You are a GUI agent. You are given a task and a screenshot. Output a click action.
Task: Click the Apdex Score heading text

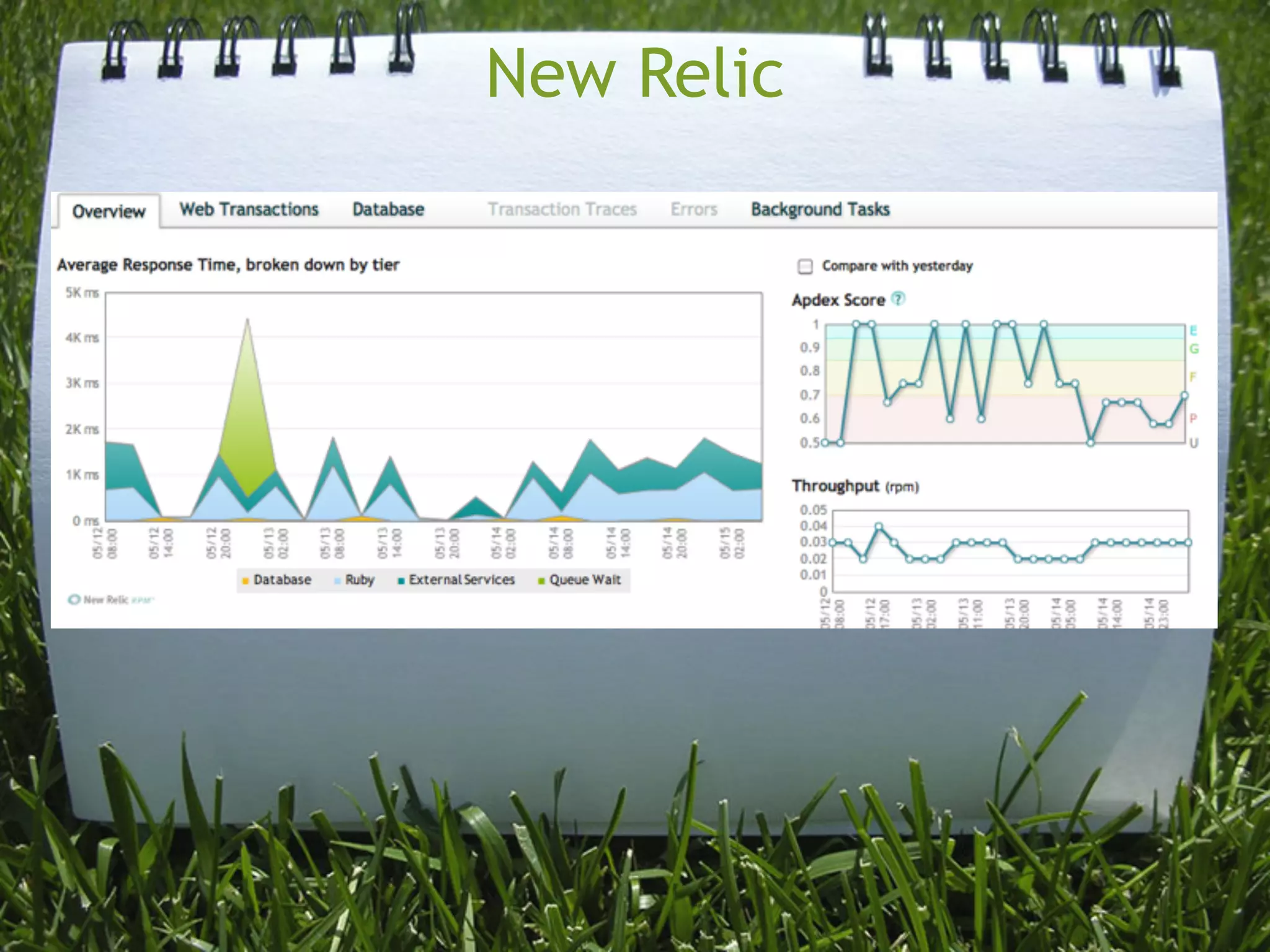838,300
